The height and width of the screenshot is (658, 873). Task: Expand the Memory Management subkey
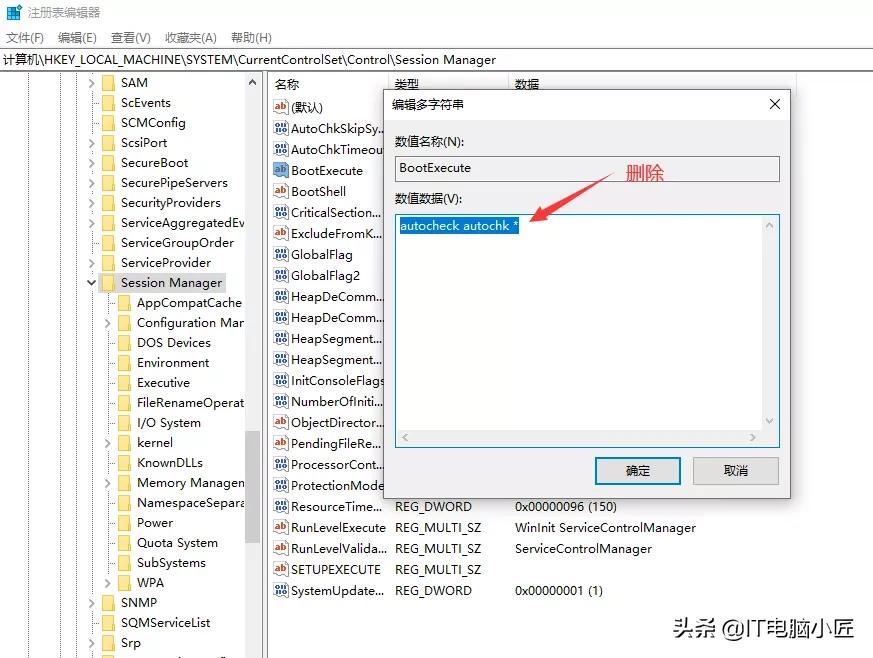(107, 483)
